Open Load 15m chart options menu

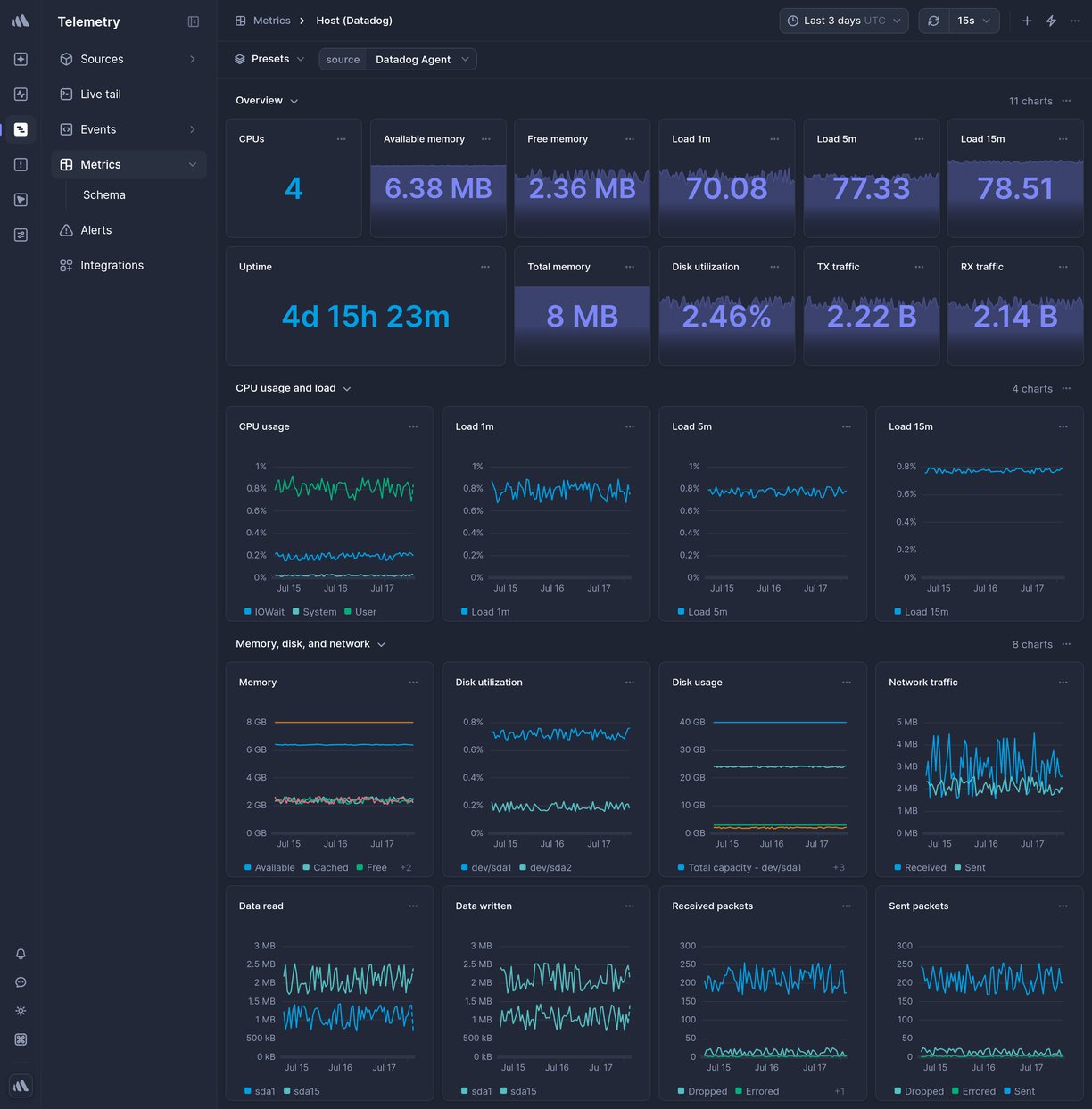click(x=1063, y=426)
